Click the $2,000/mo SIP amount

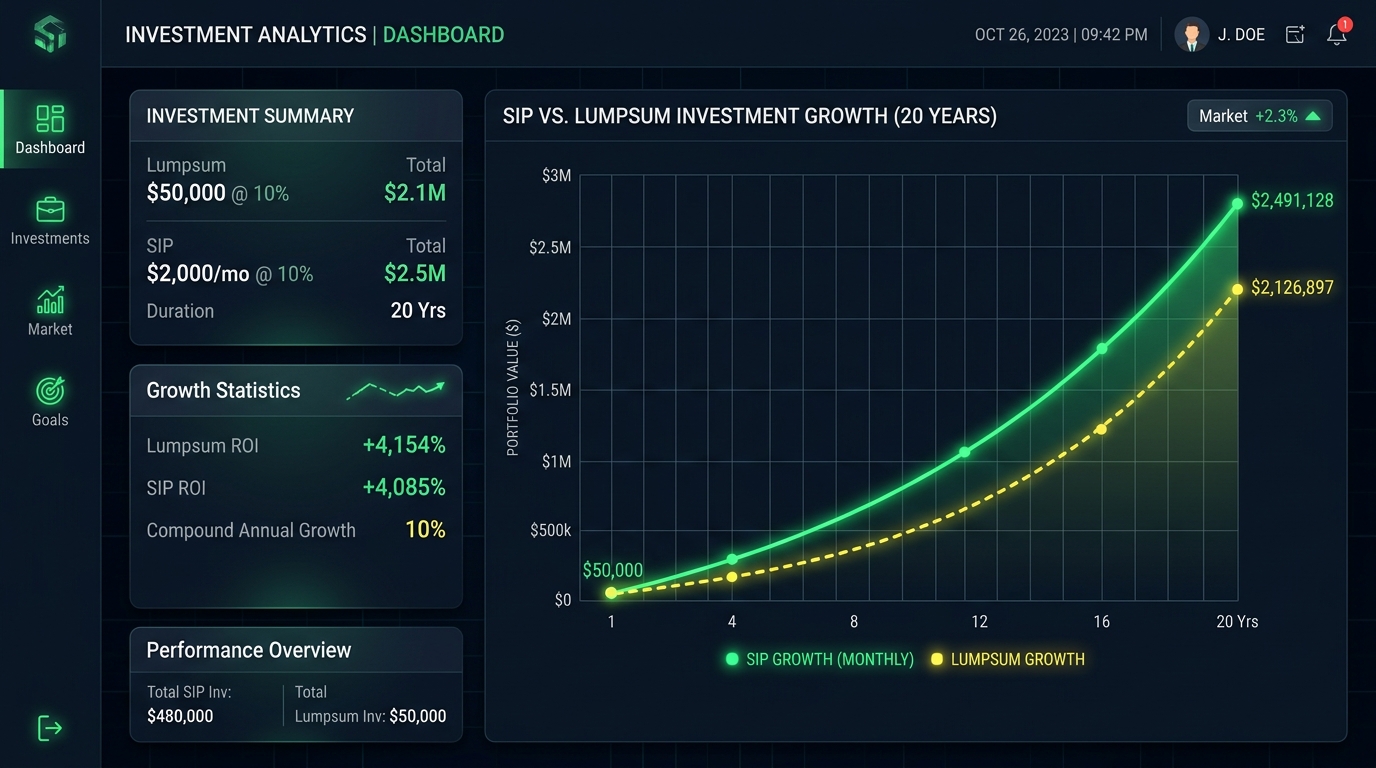tap(198, 273)
